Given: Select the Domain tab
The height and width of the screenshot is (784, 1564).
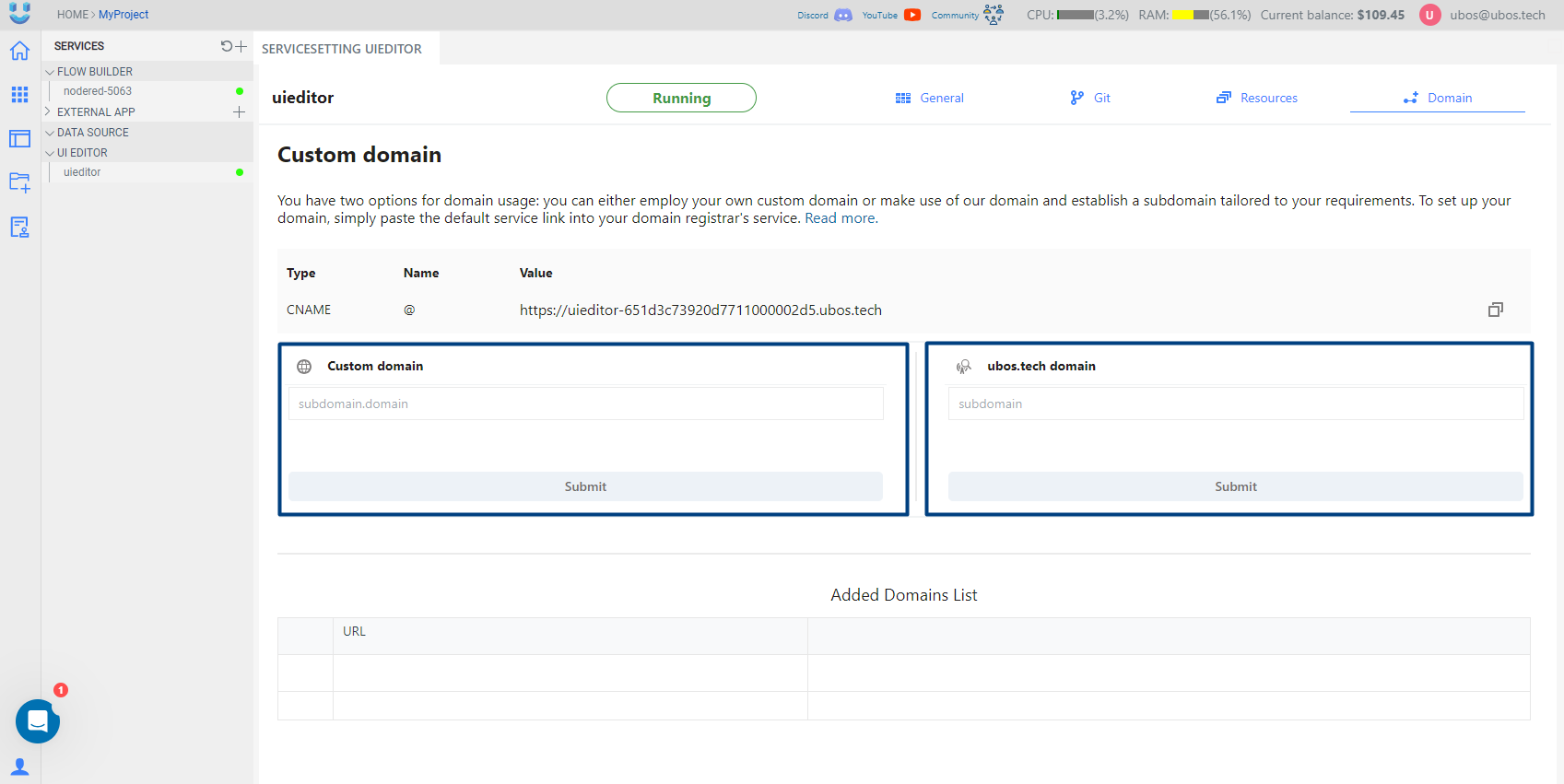Looking at the screenshot, I should [1437, 98].
